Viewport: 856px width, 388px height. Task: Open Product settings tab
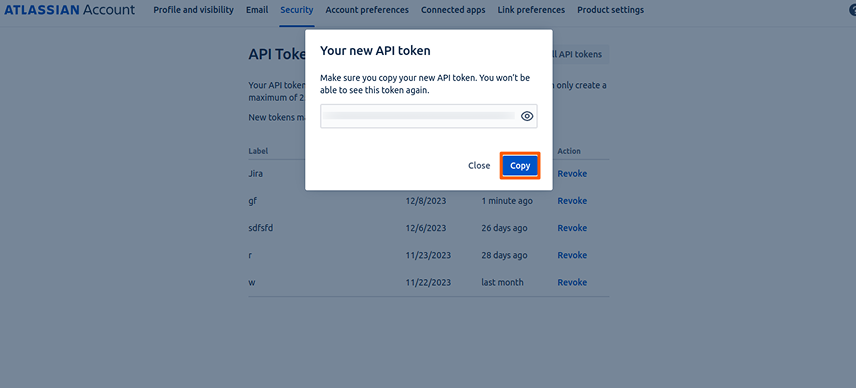(610, 10)
